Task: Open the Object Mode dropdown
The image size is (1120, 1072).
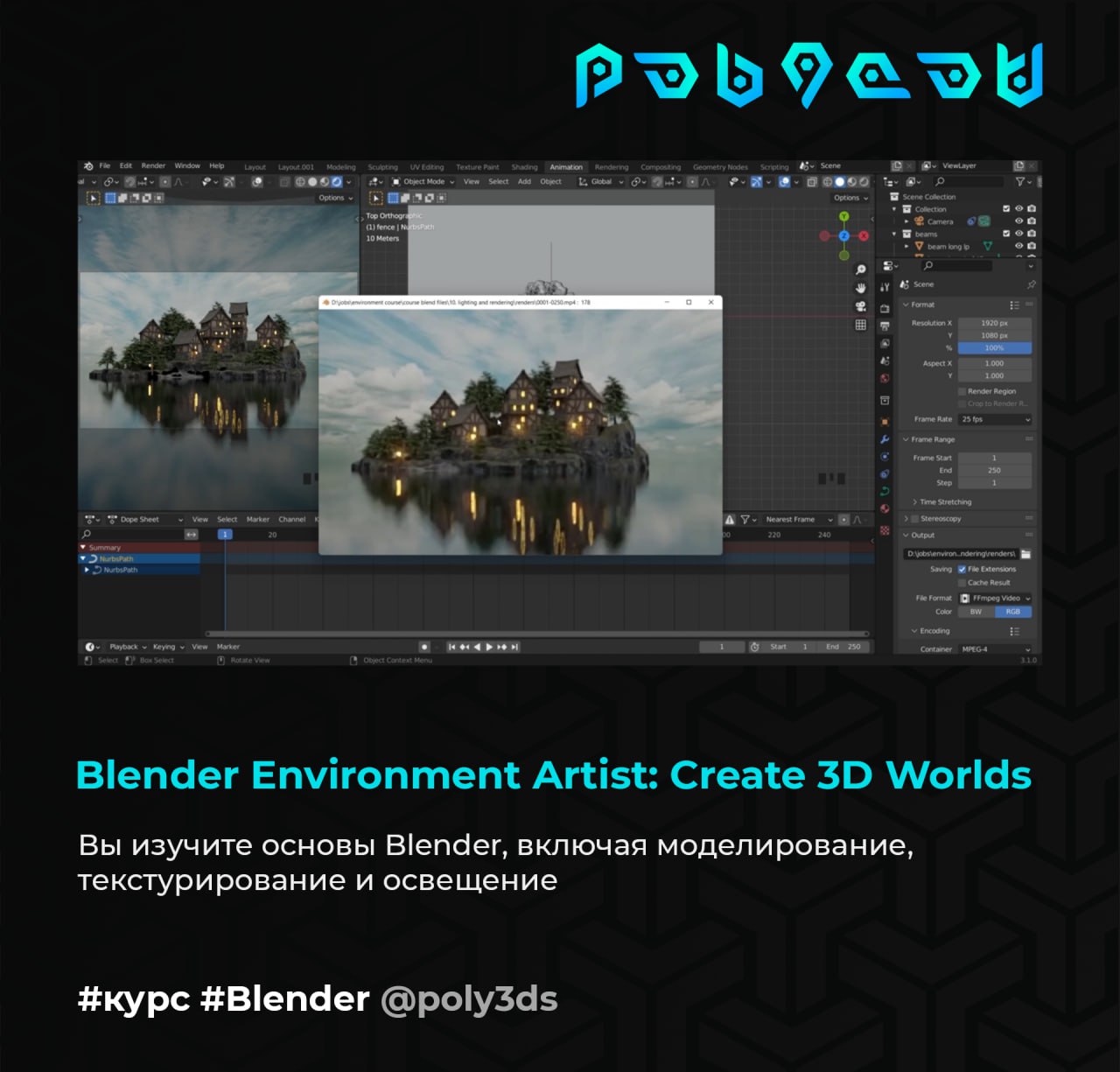Action: point(423,182)
